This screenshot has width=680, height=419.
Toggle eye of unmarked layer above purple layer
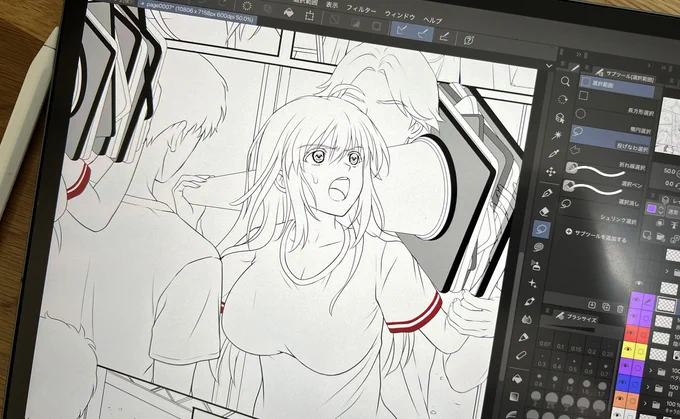coord(639,283)
